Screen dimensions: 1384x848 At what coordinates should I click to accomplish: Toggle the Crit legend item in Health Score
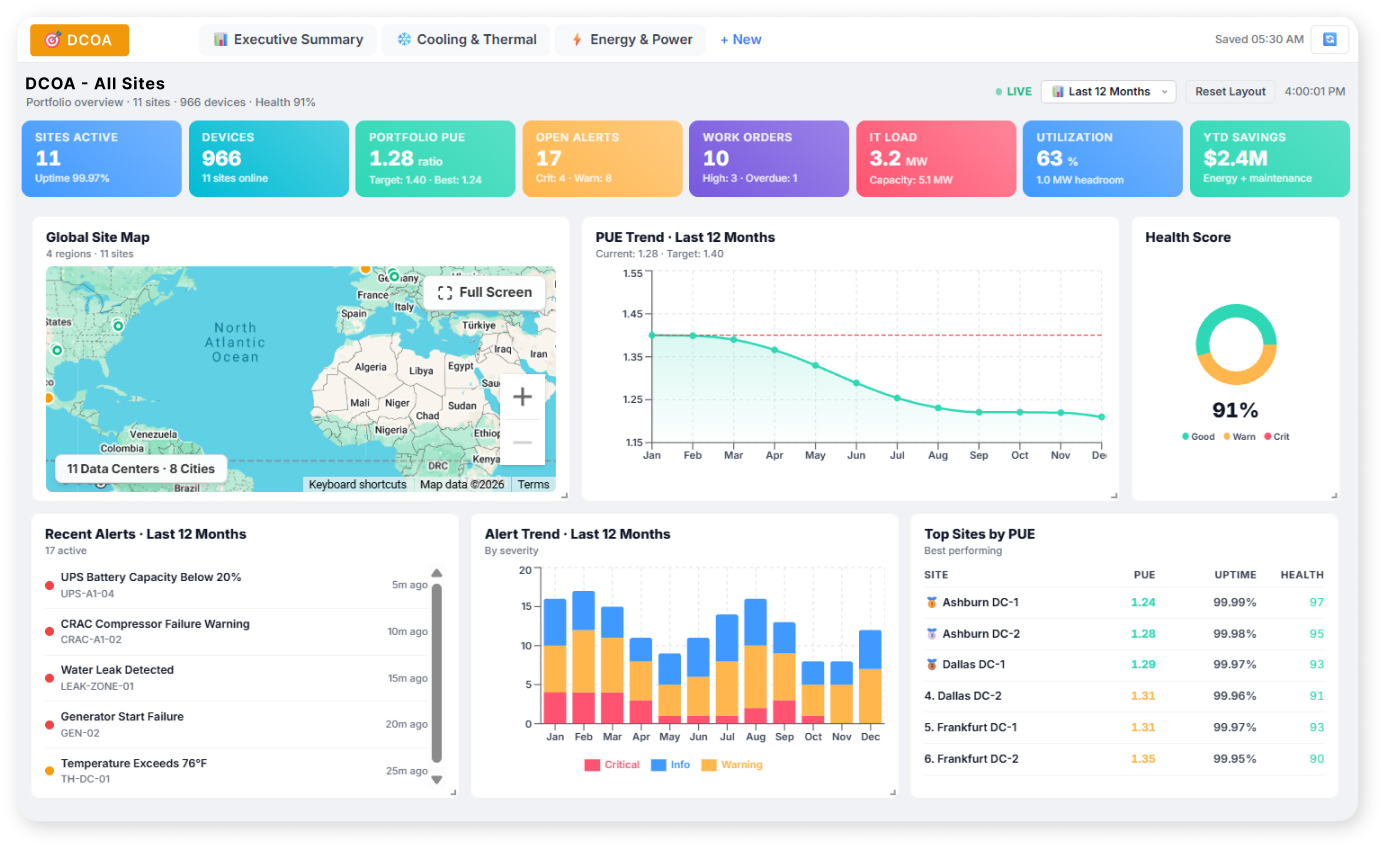[1277, 436]
